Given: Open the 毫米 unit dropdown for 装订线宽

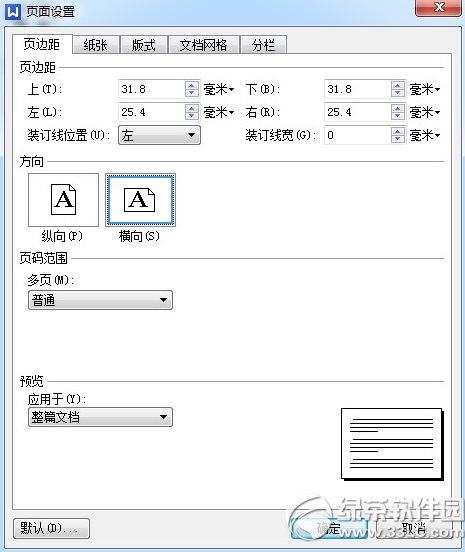Looking at the screenshot, I should click(x=425, y=135).
